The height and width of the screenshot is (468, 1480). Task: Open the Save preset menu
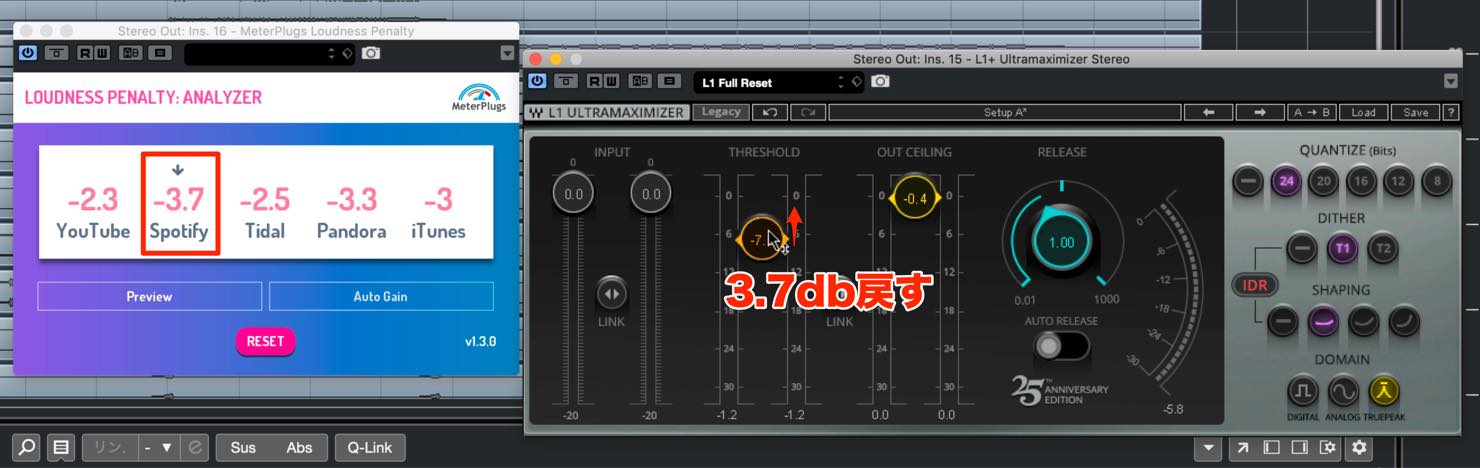(1415, 112)
